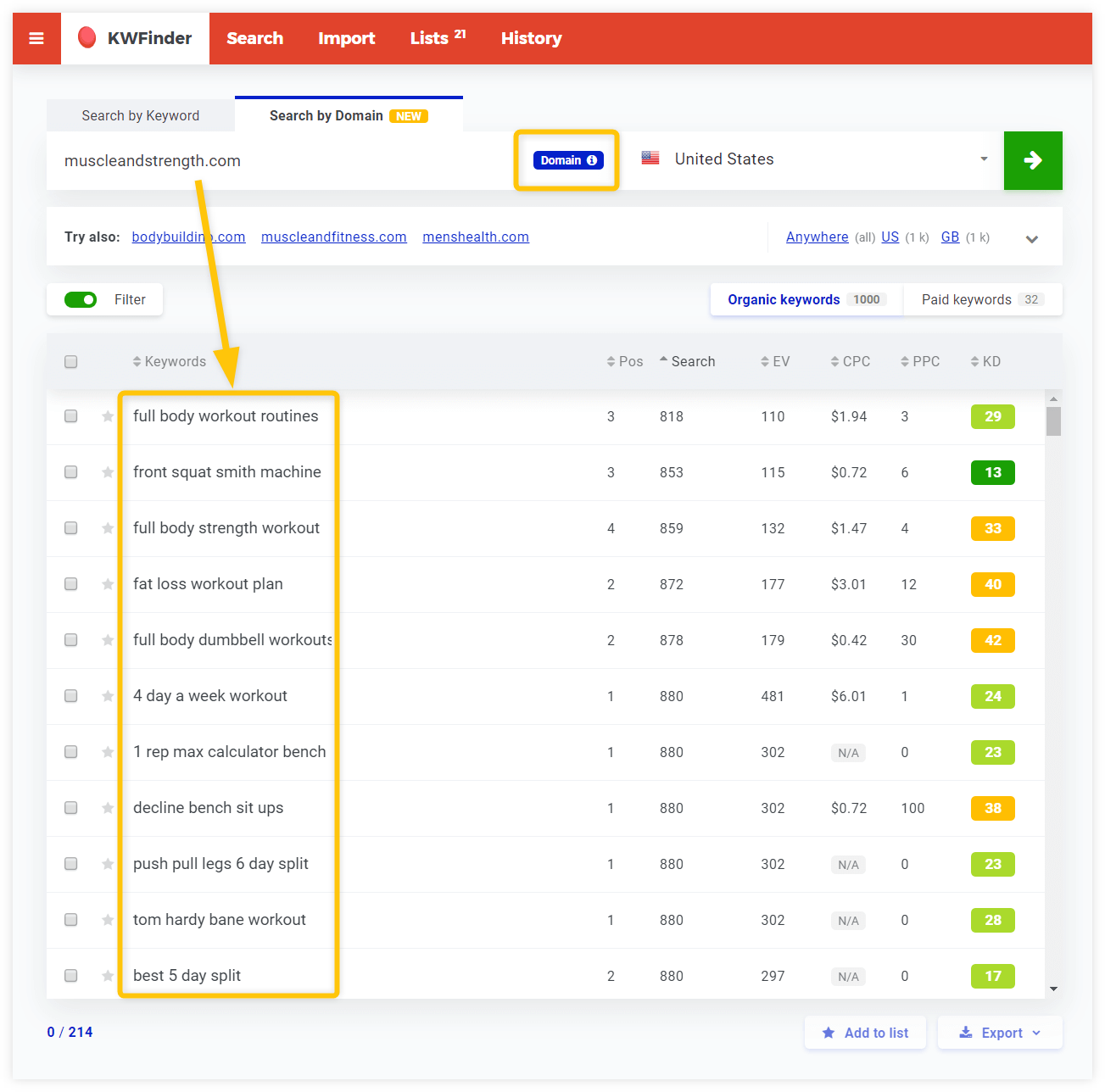
Task: Open the History menu
Action: [x=532, y=38]
